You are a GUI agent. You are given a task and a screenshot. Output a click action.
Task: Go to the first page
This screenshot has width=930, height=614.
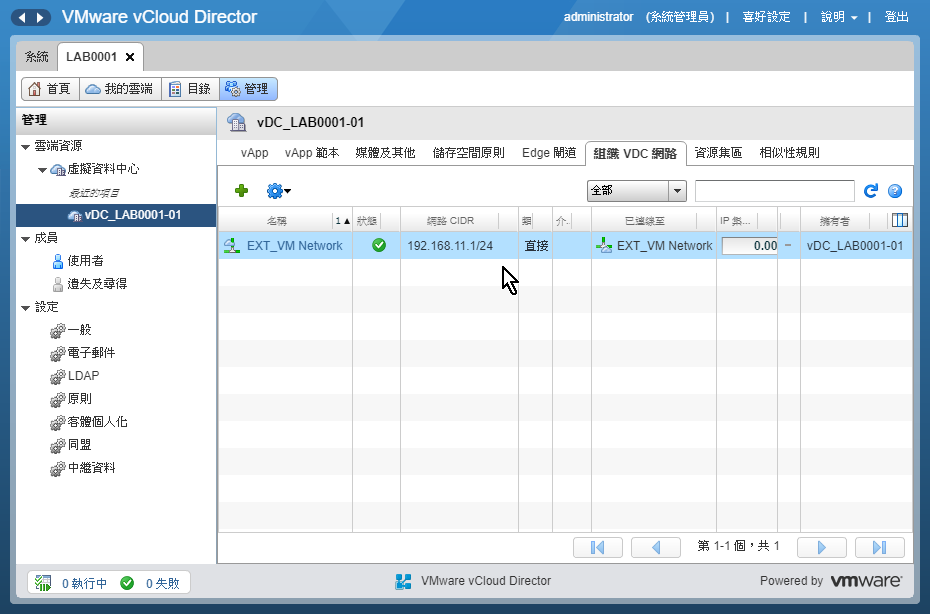(x=598, y=547)
